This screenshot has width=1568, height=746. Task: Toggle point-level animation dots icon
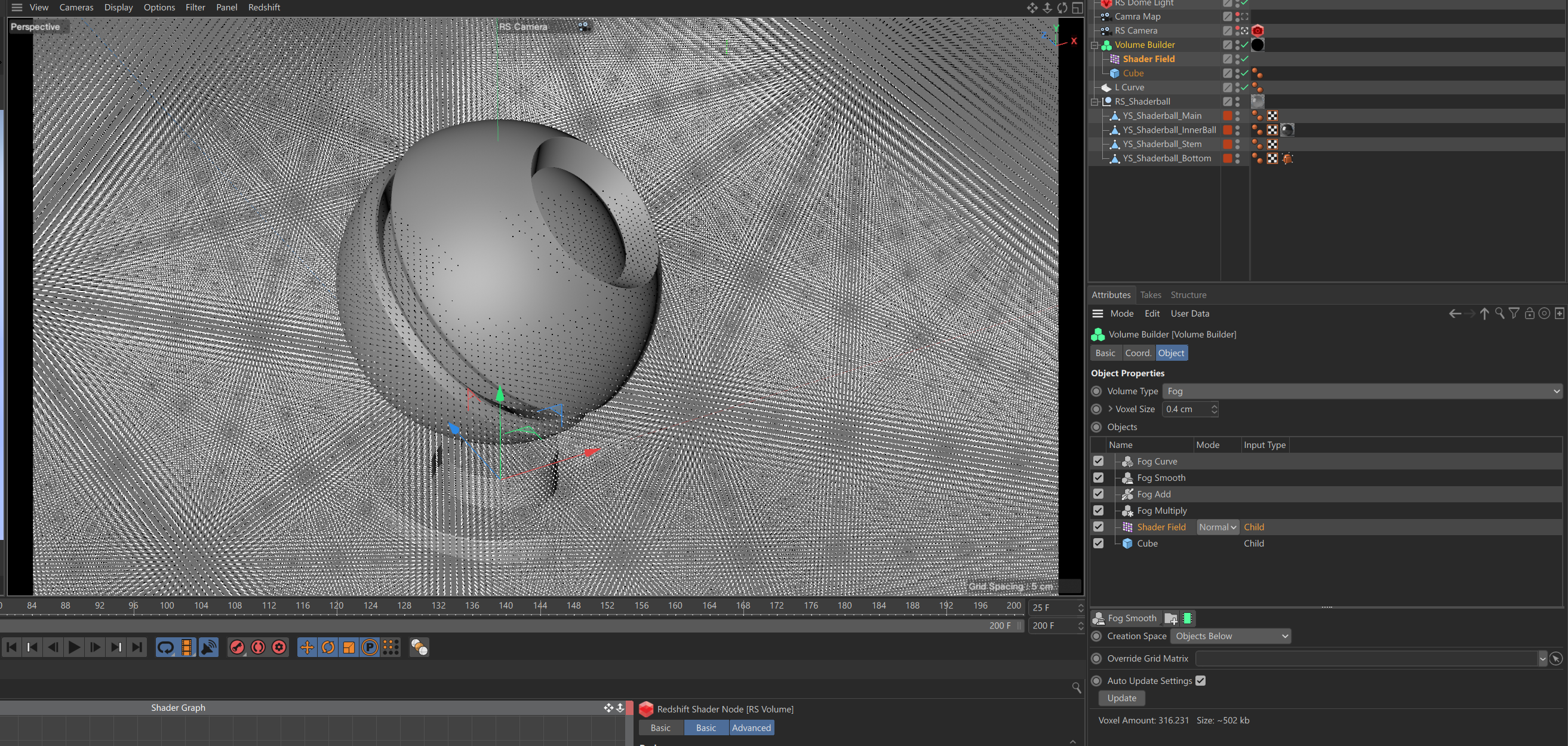coord(391,647)
